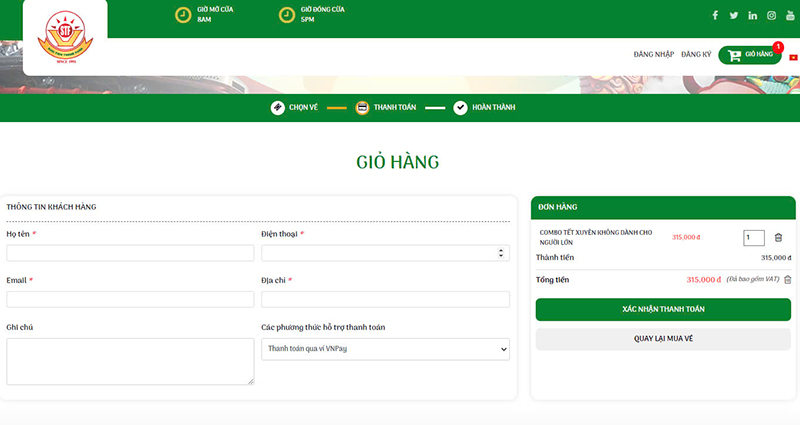Select the Thanh toán step
The height and width of the screenshot is (425, 800).
pos(385,108)
